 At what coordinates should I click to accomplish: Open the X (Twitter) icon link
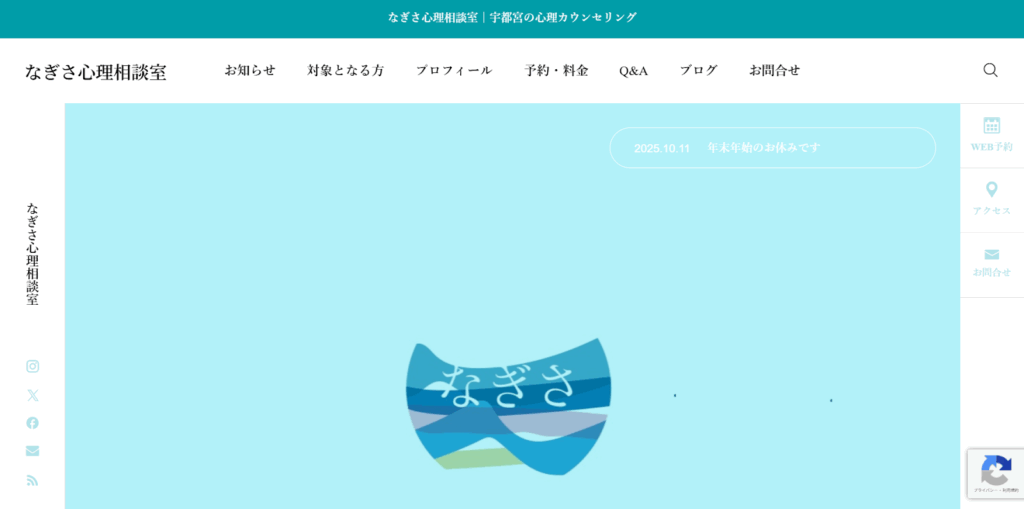click(32, 395)
